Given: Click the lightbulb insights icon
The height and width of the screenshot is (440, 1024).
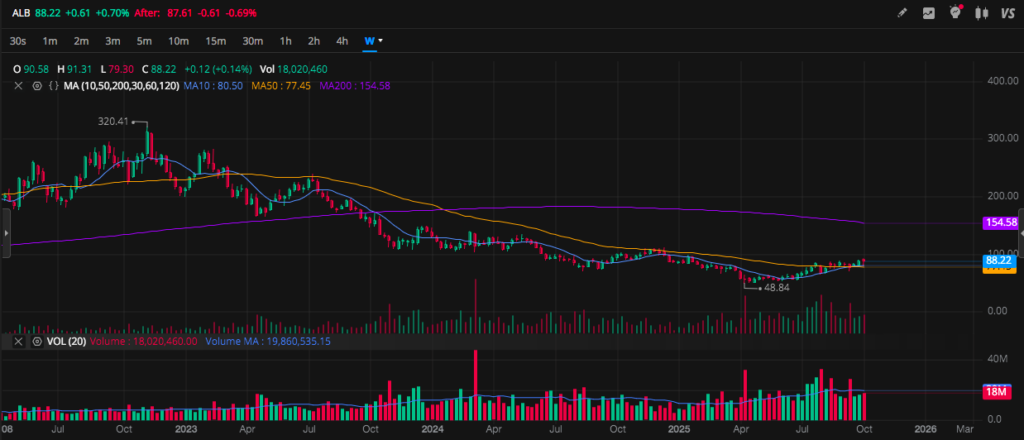Looking at the screenshot, I should tap(955, 13).
